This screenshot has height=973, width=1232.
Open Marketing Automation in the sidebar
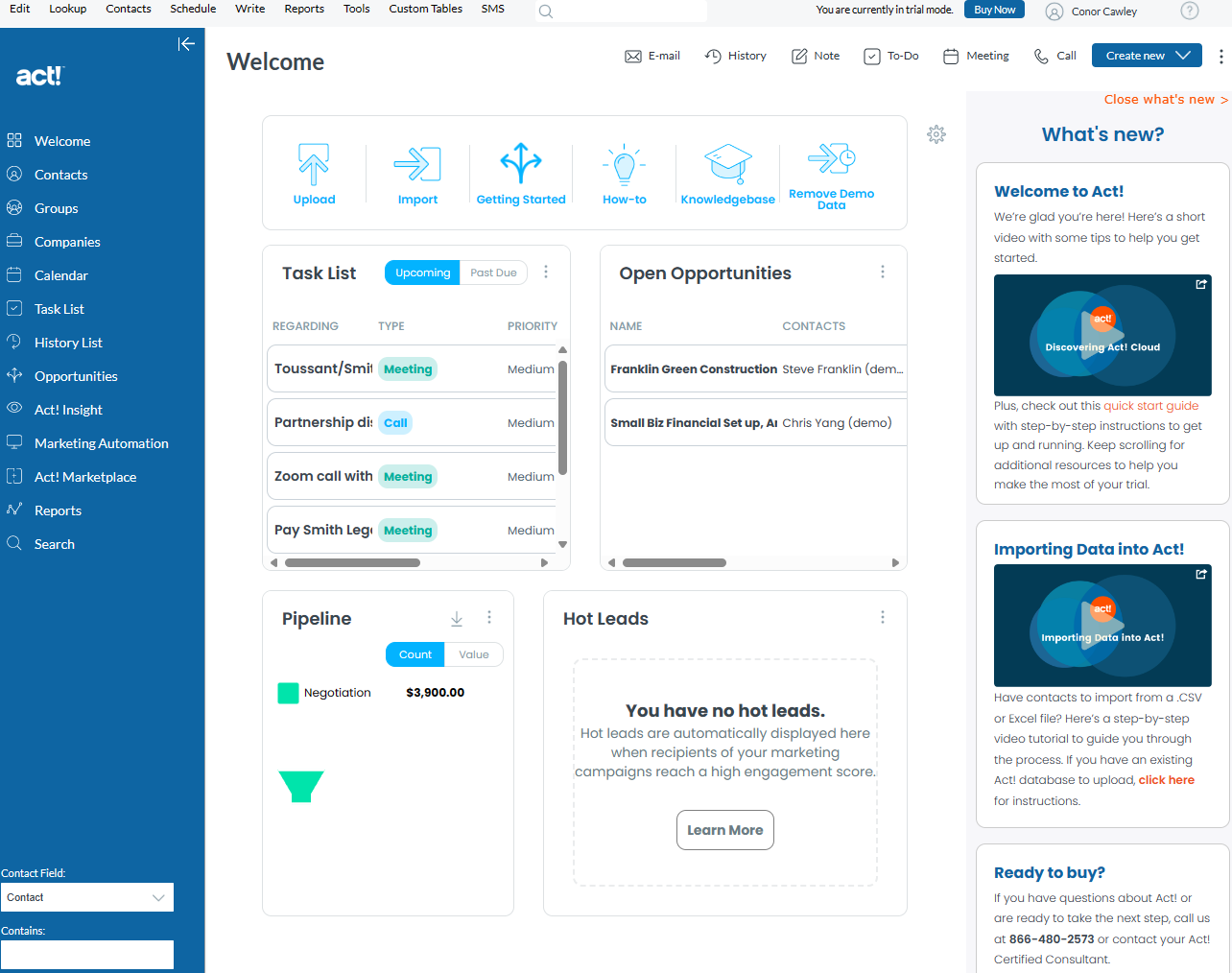pos(102,443)
